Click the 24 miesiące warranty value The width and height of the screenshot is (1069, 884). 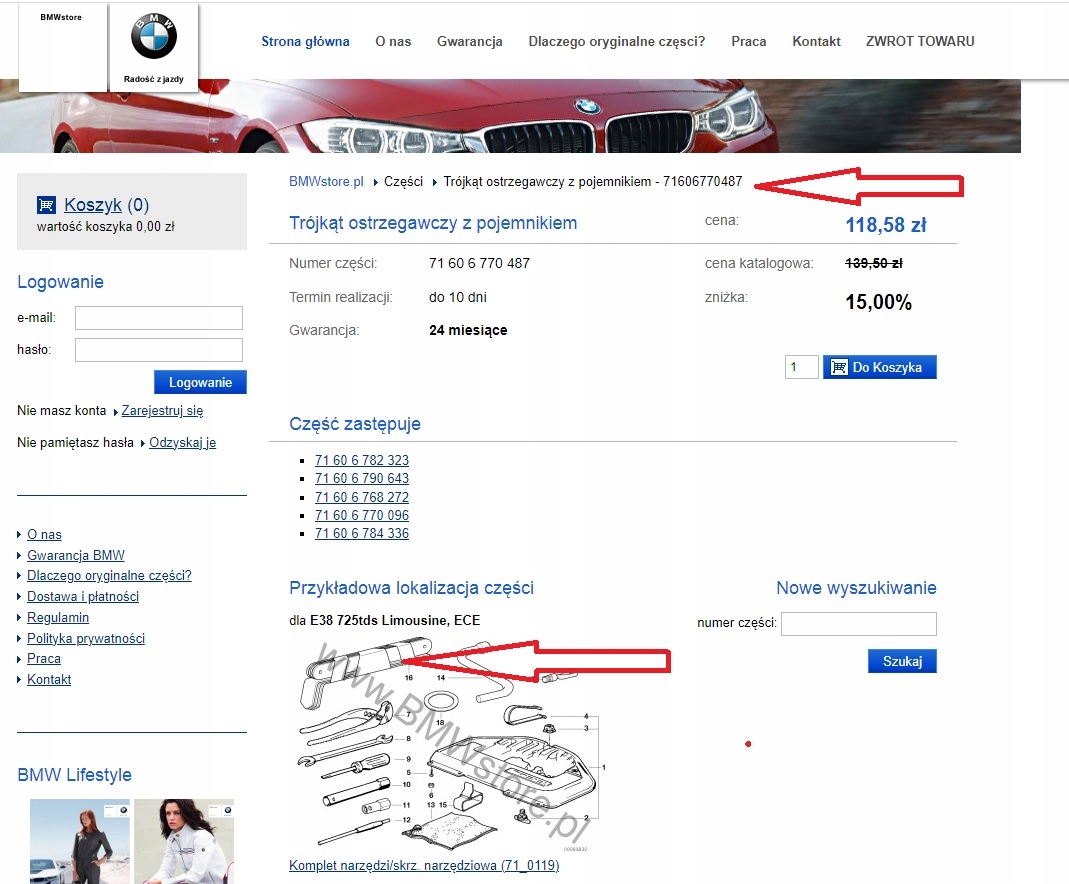coord(468,331)
